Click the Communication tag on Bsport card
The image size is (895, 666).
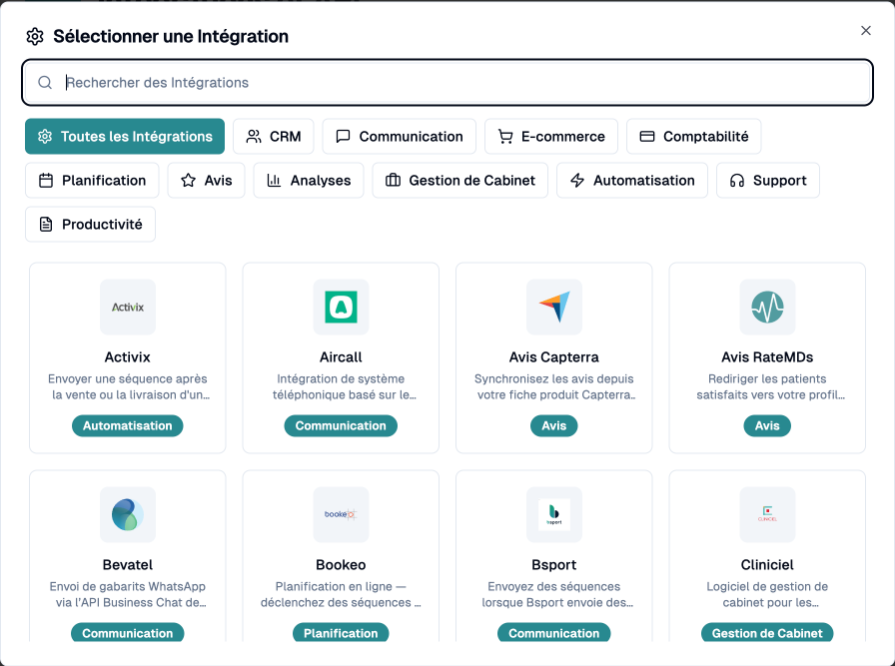[x=554, y=633]
